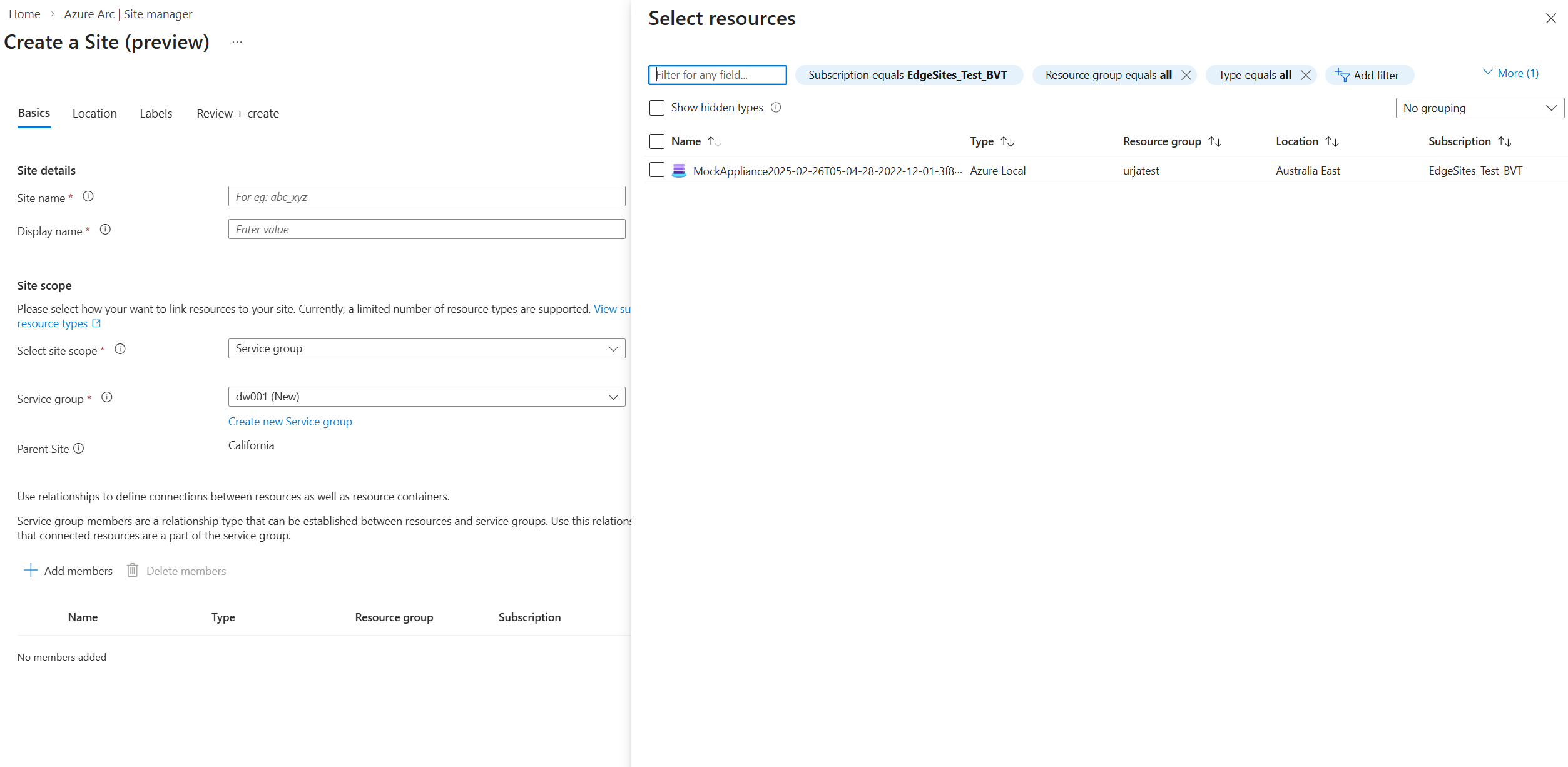
Task: Click the Resource group equals all pill
Action: coord(1108,75)
